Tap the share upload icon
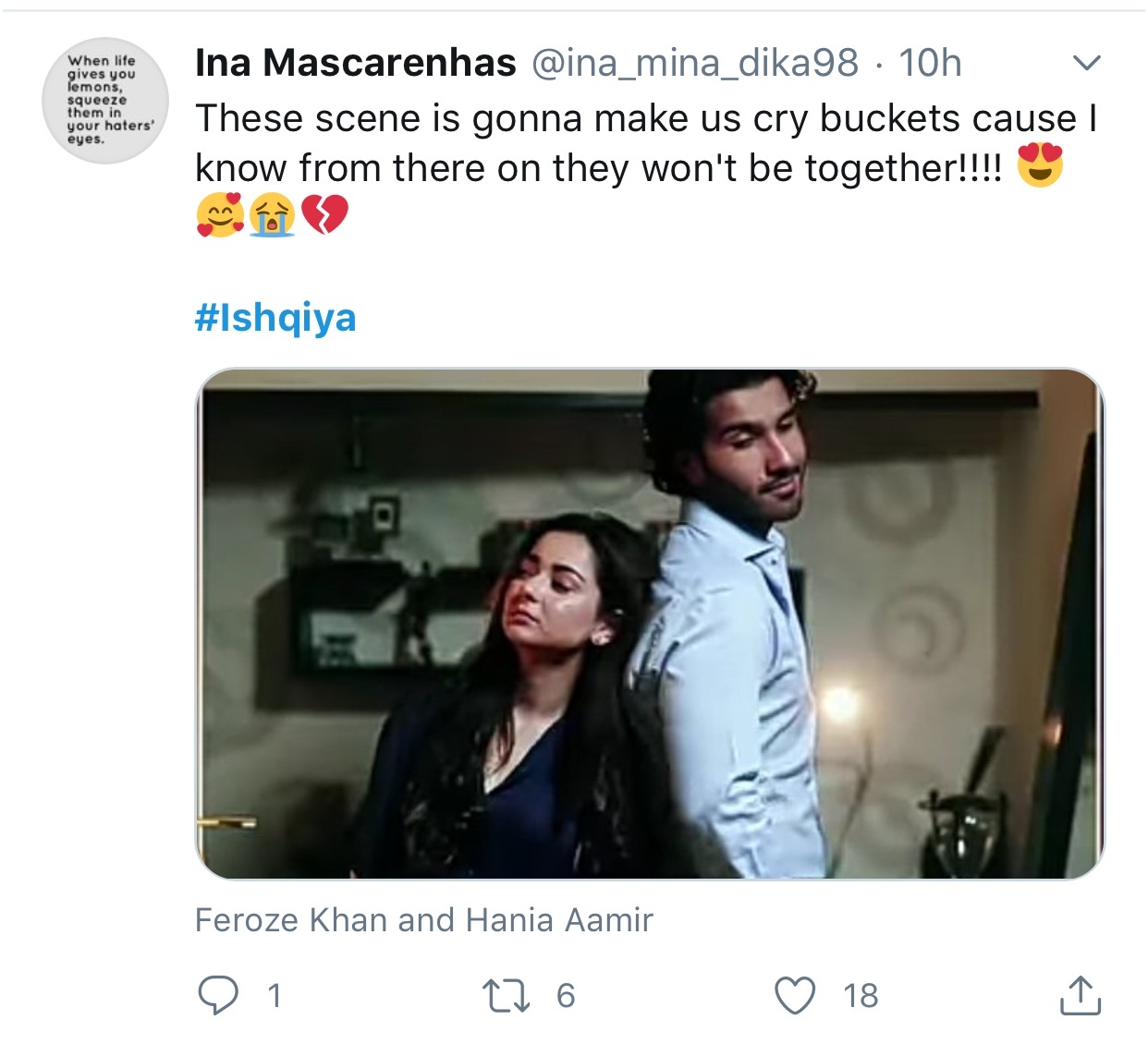 pos(1079,994)
